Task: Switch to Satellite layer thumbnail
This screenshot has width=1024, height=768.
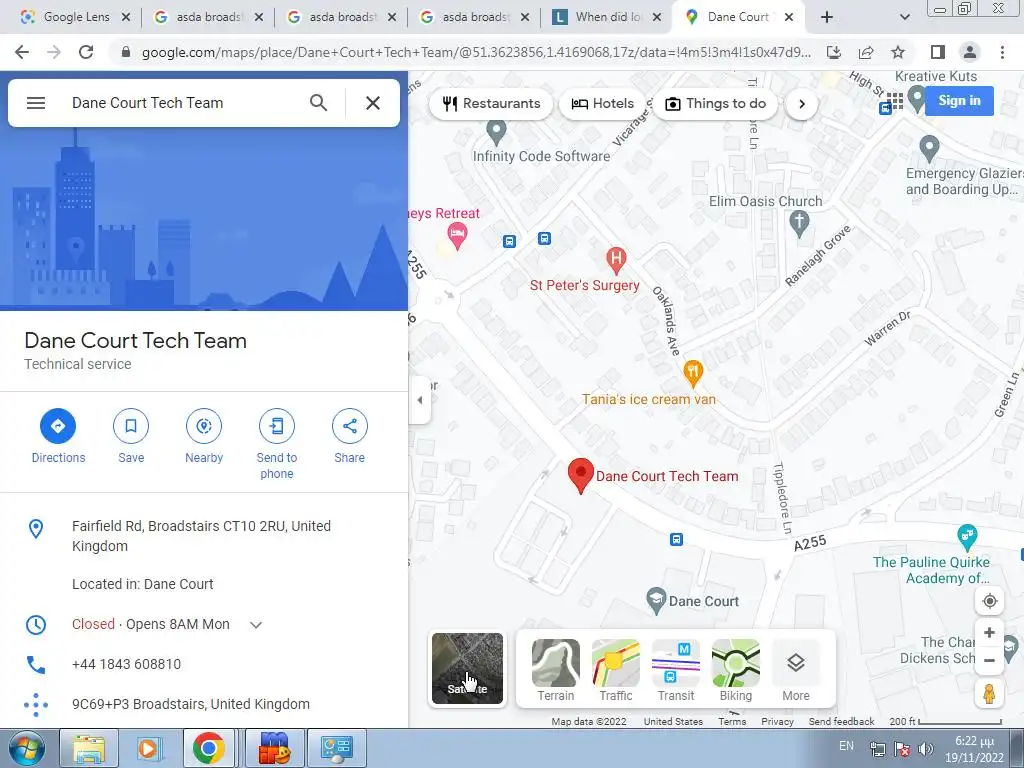Action: (x=468, y=669)
